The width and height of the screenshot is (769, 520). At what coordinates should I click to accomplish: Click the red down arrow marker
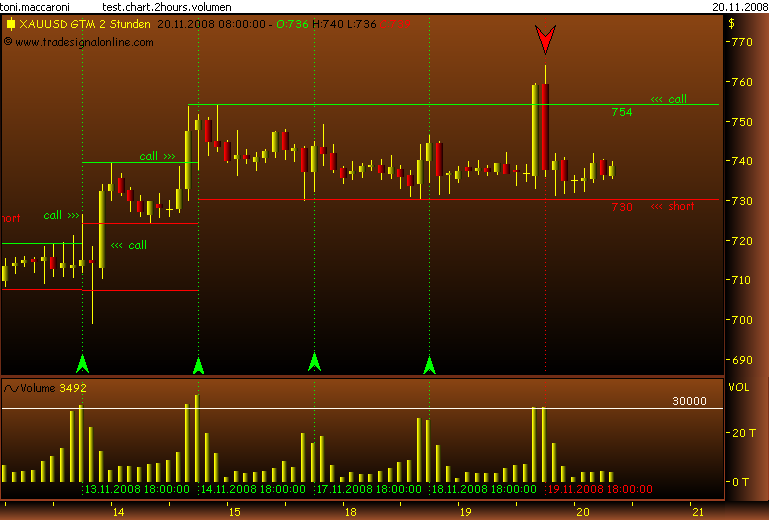[x=545, y=40]
